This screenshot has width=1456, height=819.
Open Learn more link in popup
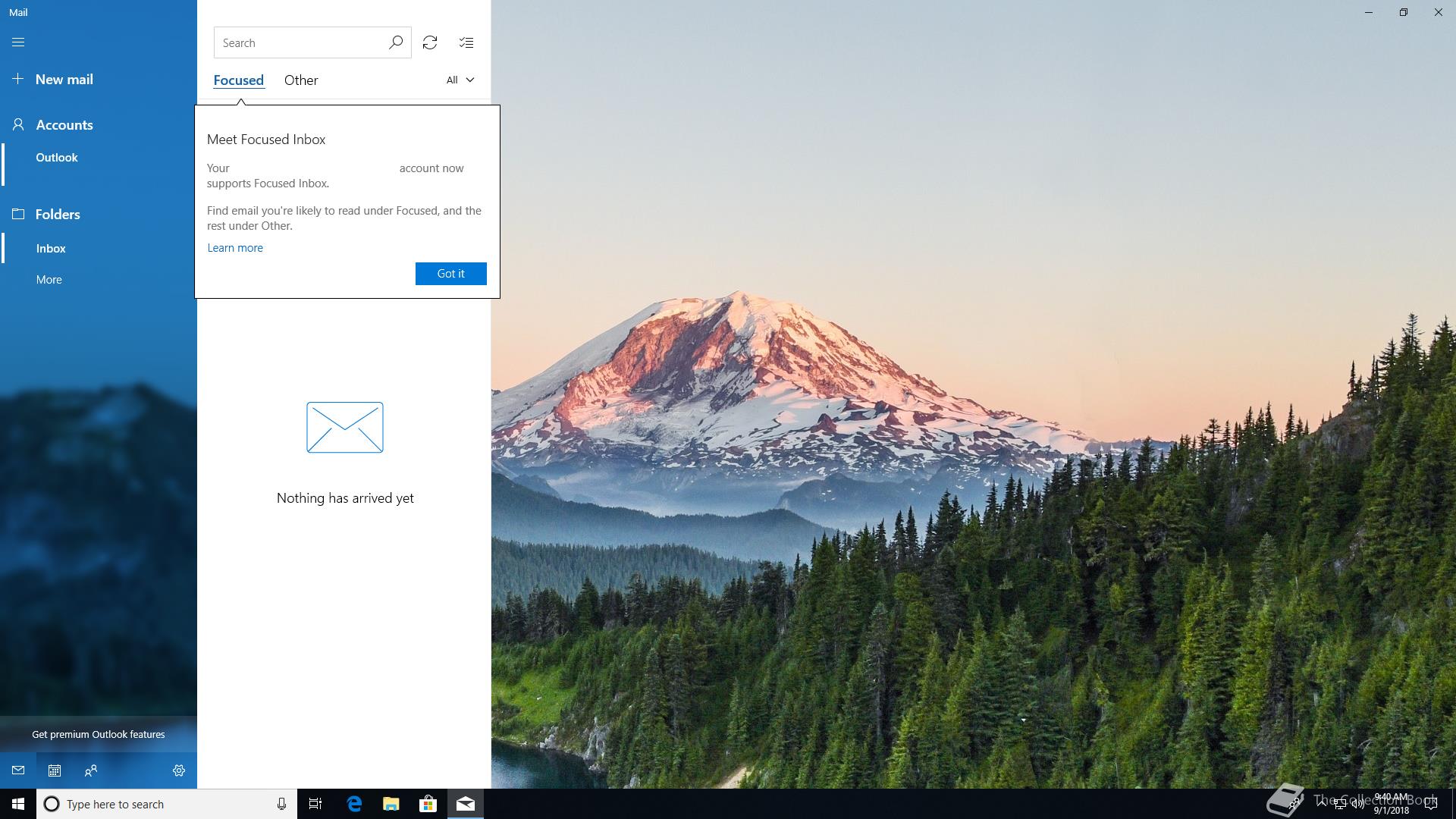tap(235, 247)
